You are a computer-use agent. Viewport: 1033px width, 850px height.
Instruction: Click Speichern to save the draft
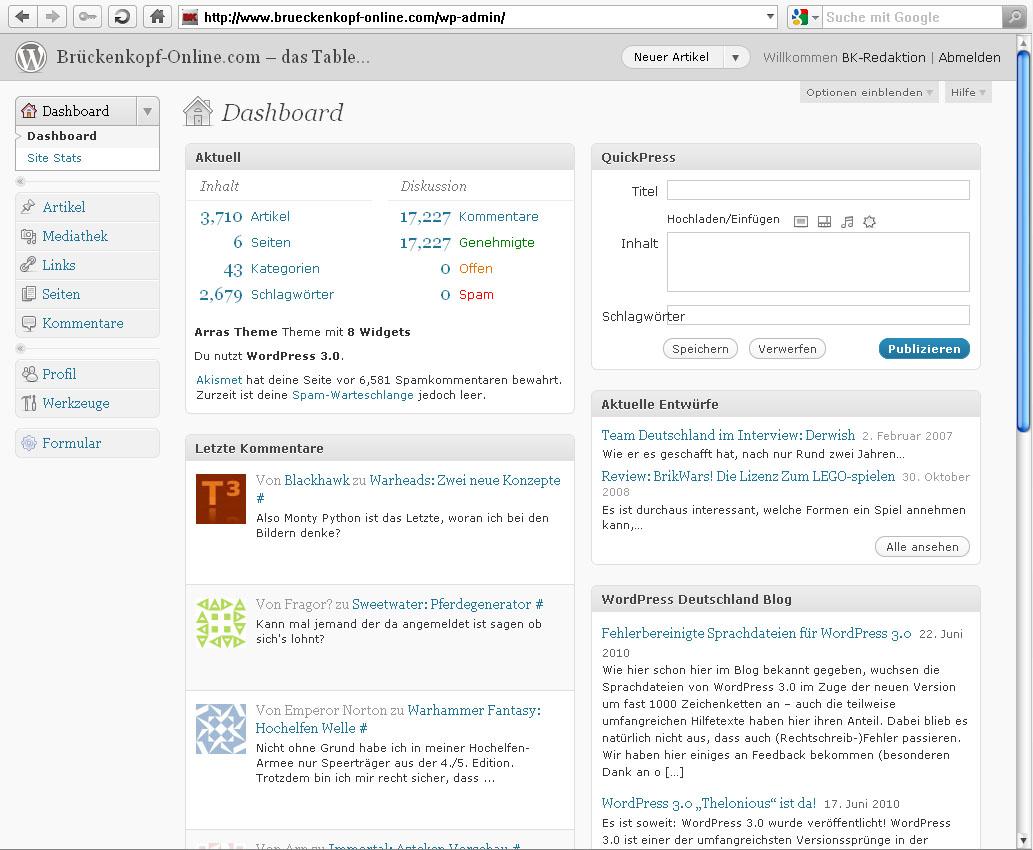[x=700, y=349]
